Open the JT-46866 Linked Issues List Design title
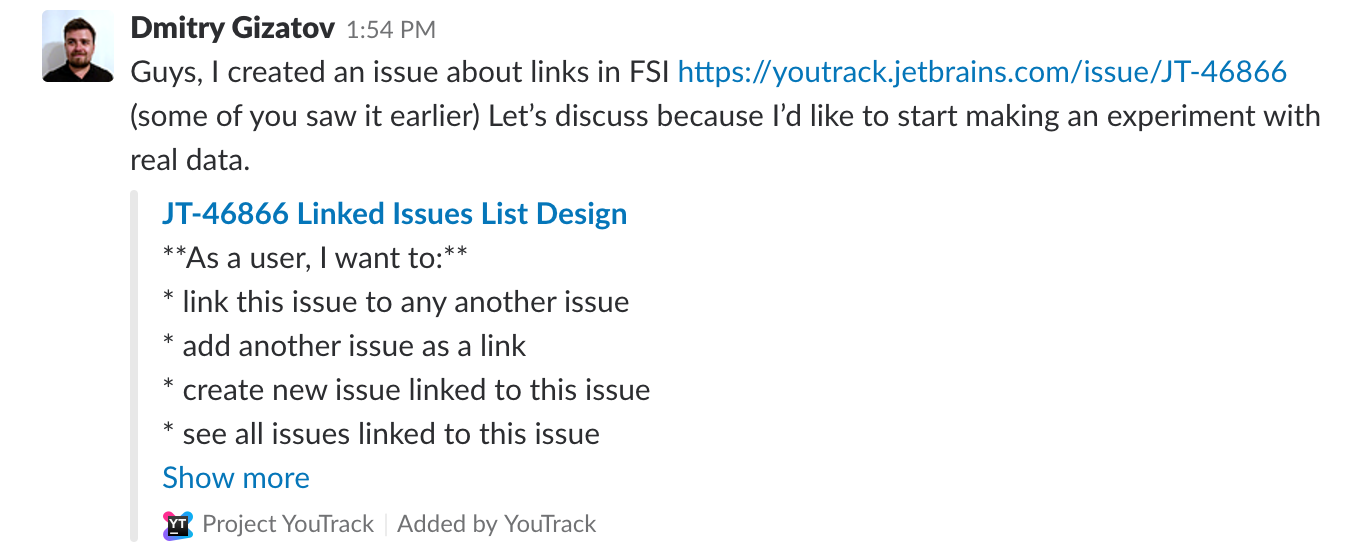Screen dimensions: 1358x556 [394, 213]
